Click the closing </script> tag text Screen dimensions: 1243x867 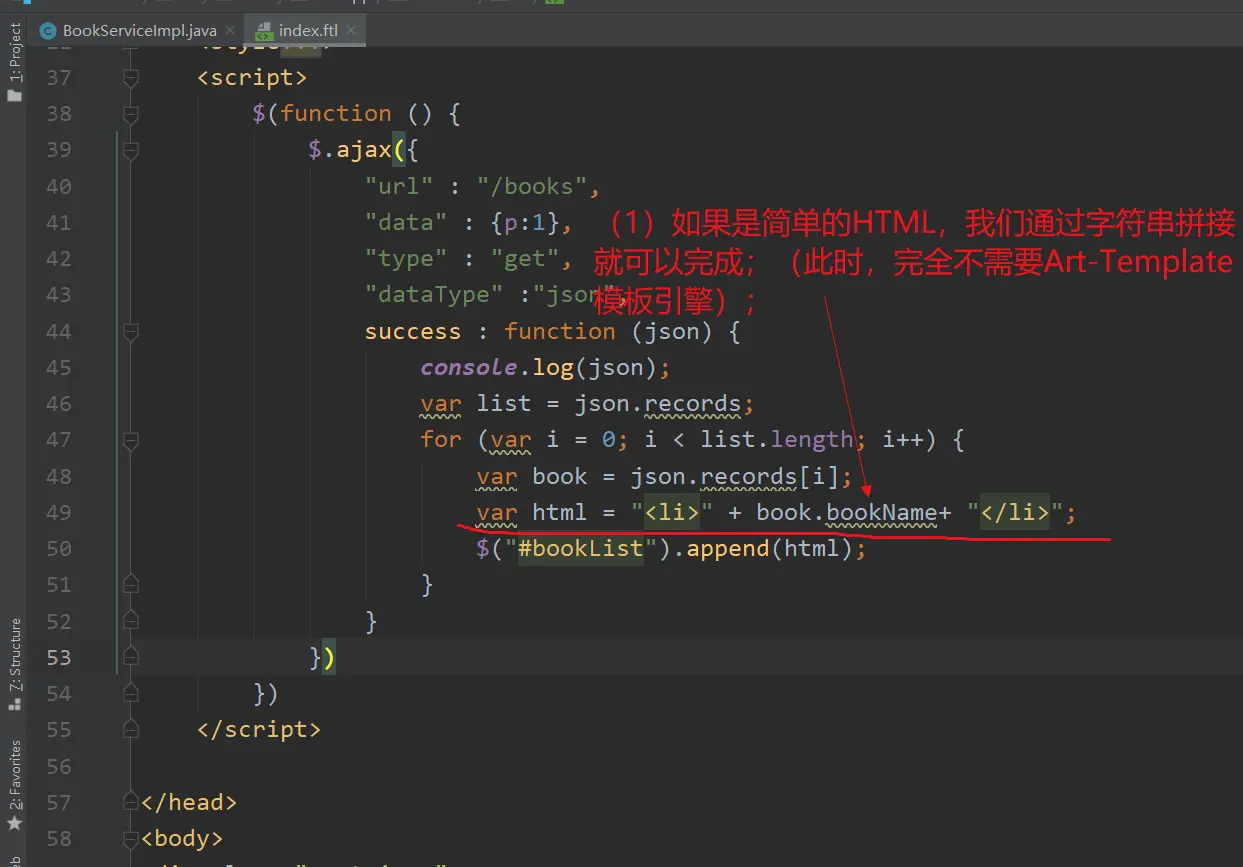tap(259, 729)
